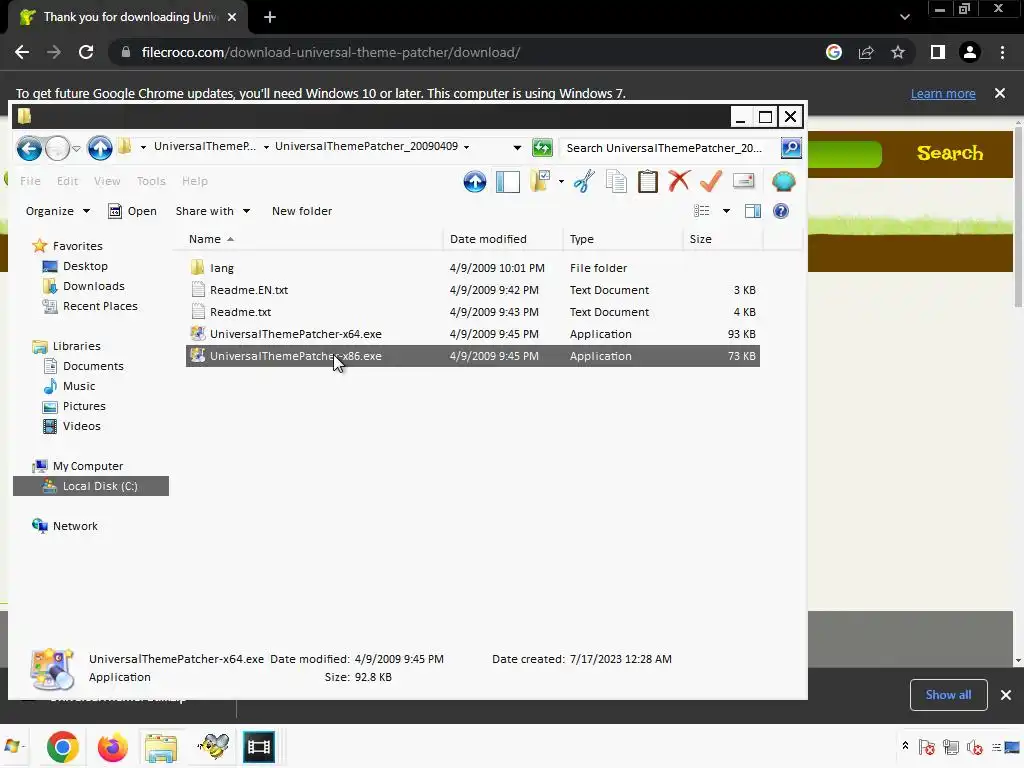This screenshot has height=768, width=1024.
Task: Click the Search UniversalThemePatcher input field
Action: click(x=669, y=148)
